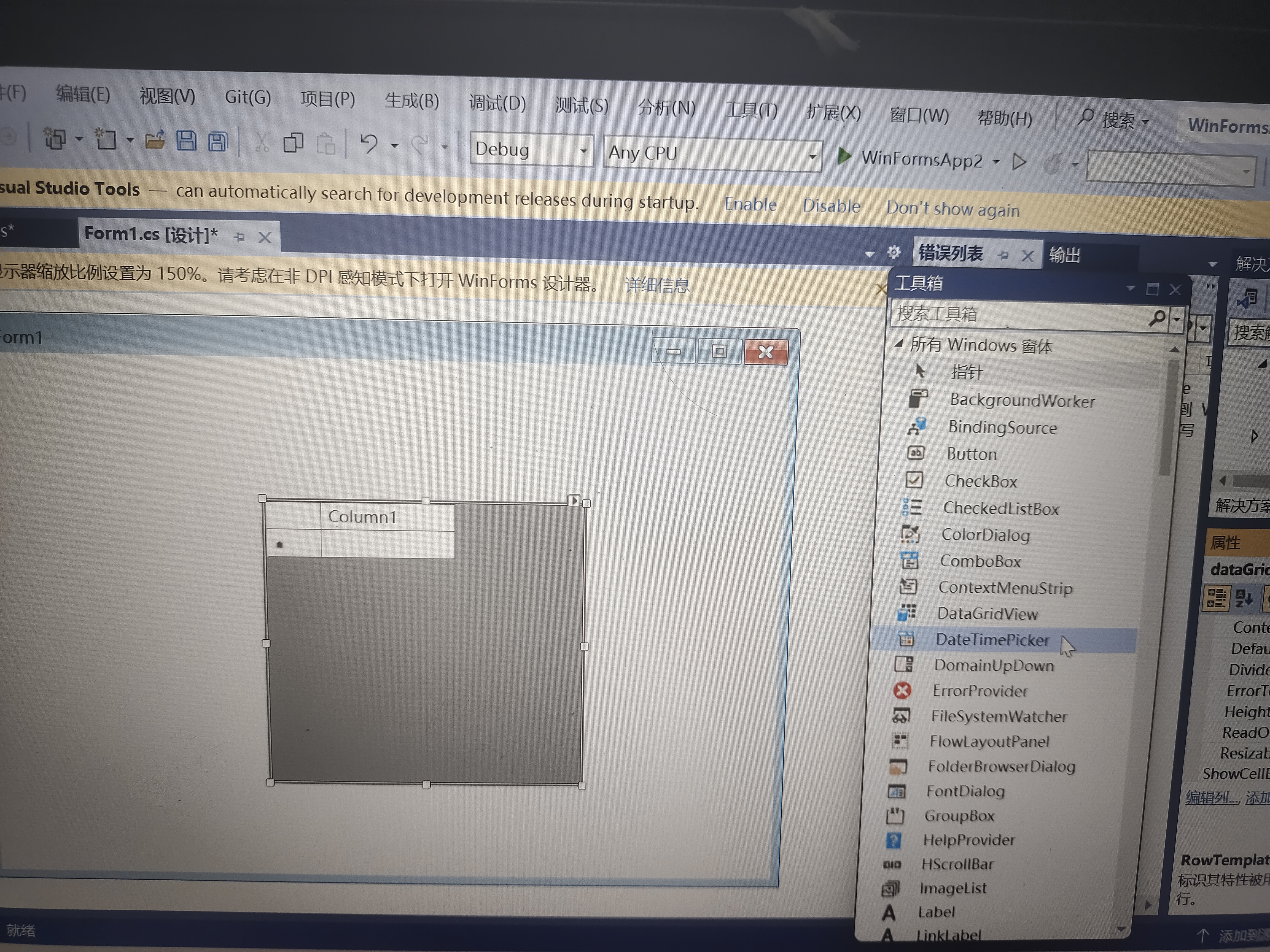Select CheckBox control from toolbox

pyautogui.click(x=980, y=481)
